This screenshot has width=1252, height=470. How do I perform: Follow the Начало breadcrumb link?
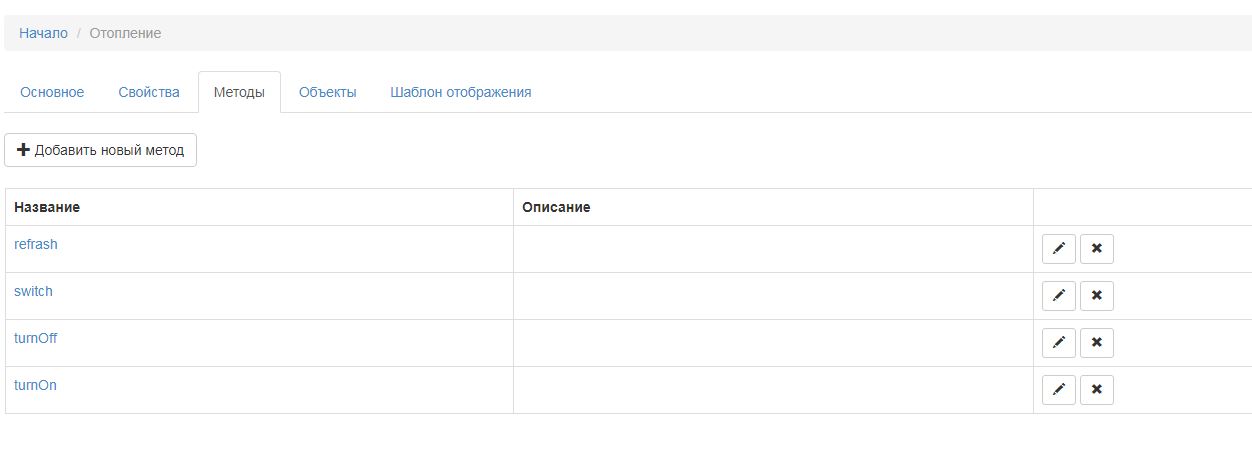43,33
